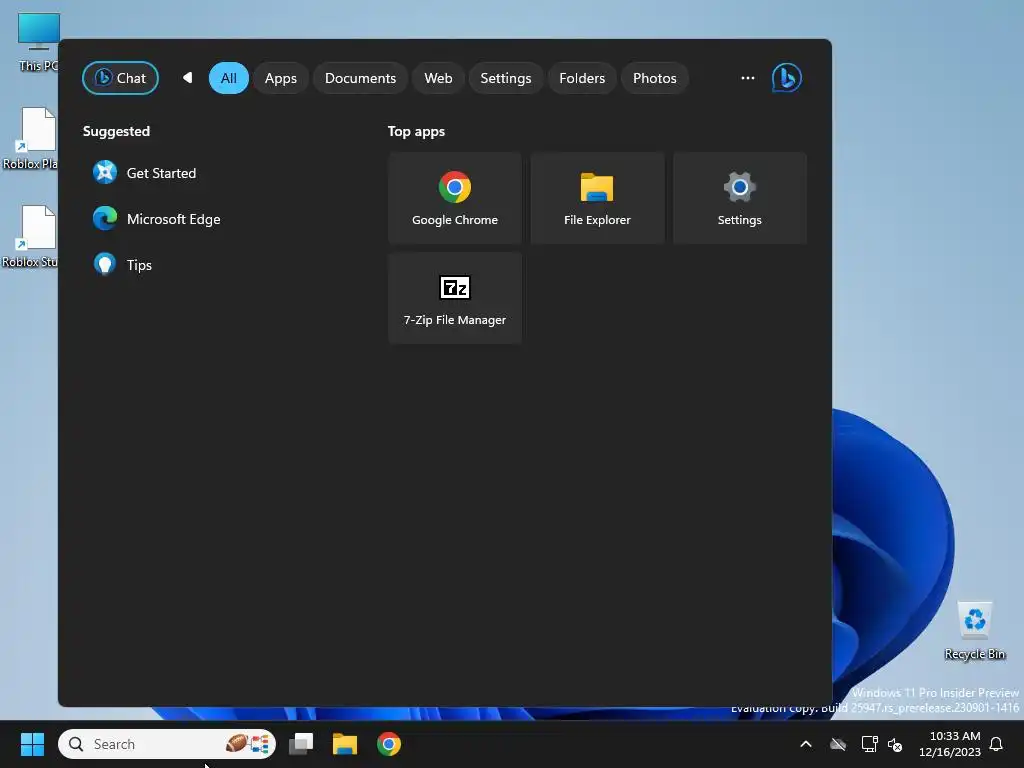Open the three-dot more options menu
This screenshot has width=1024, height=768.
748,78
